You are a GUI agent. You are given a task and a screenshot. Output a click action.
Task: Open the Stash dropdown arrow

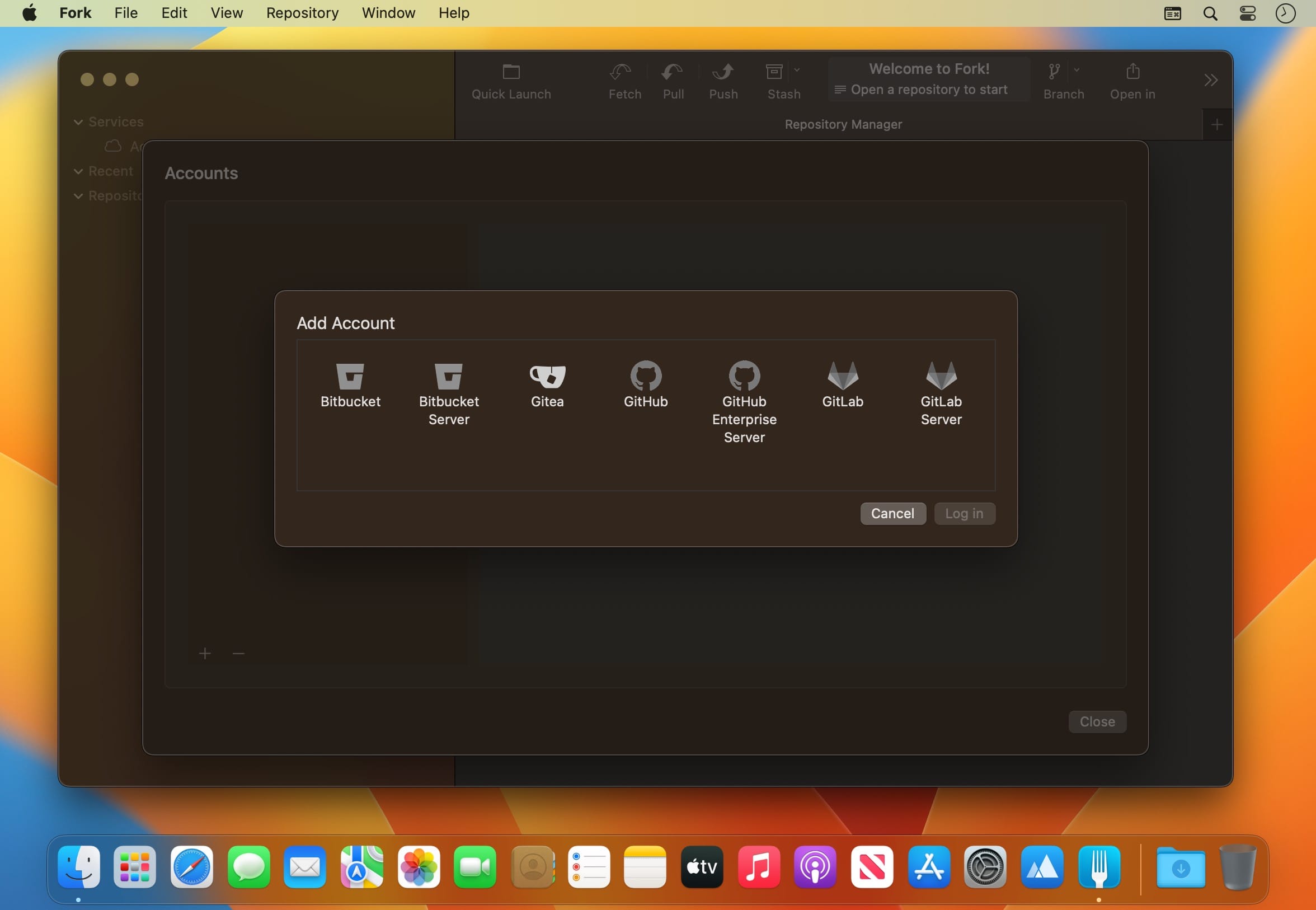click(x=797, y=70)
